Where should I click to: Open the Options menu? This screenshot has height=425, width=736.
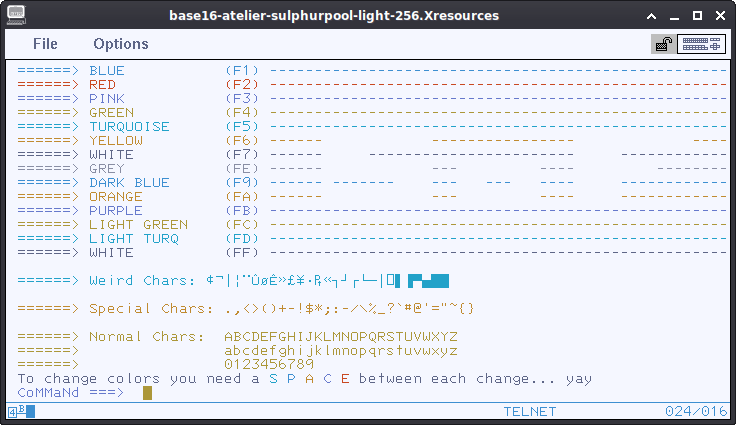pyautogui.click(x=121, y=44)
